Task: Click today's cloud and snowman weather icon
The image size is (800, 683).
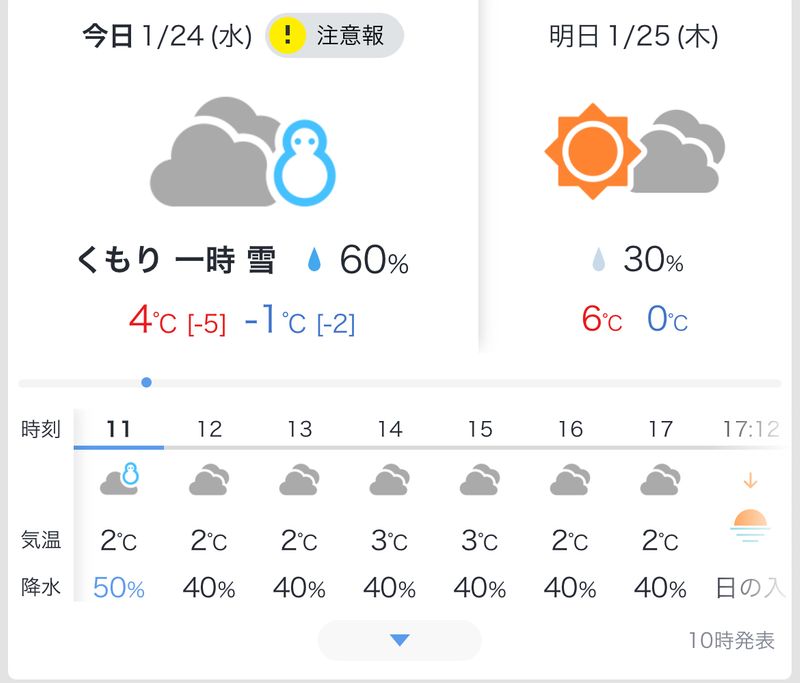Action: click(243, 151)
